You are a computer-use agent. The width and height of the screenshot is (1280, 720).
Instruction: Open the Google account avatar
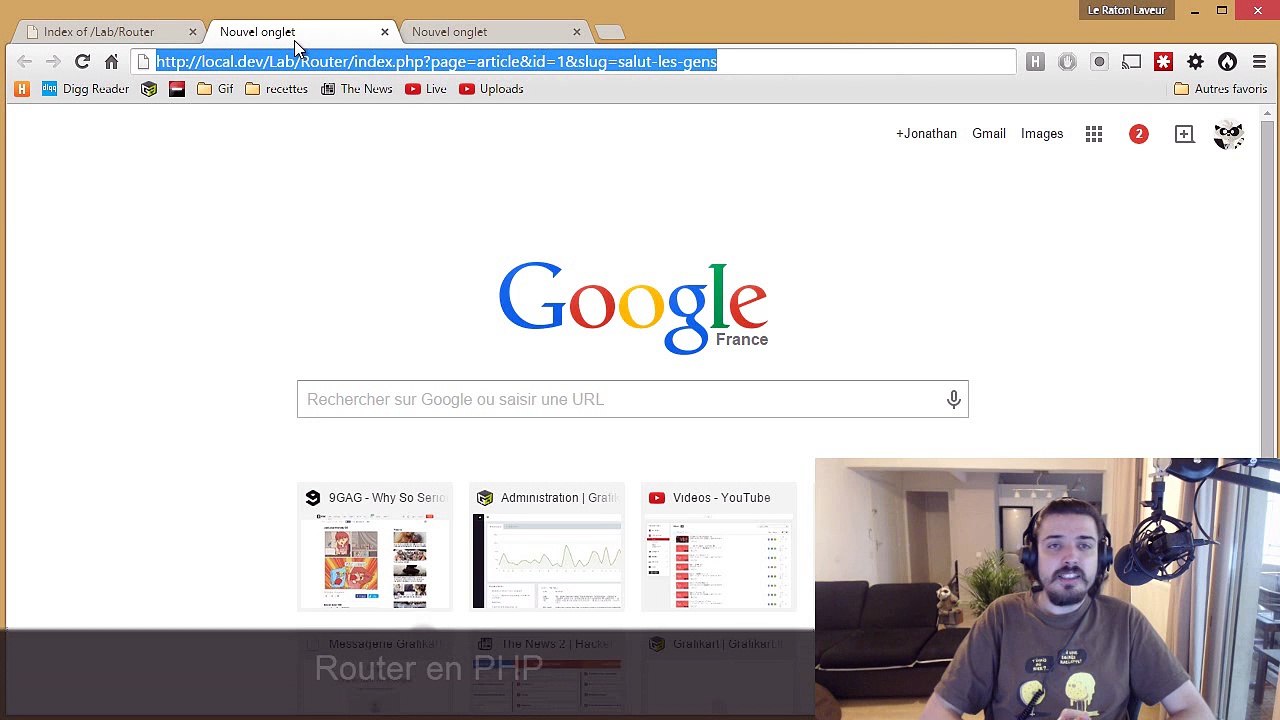pyautogui.click(x=1229, y=134)
